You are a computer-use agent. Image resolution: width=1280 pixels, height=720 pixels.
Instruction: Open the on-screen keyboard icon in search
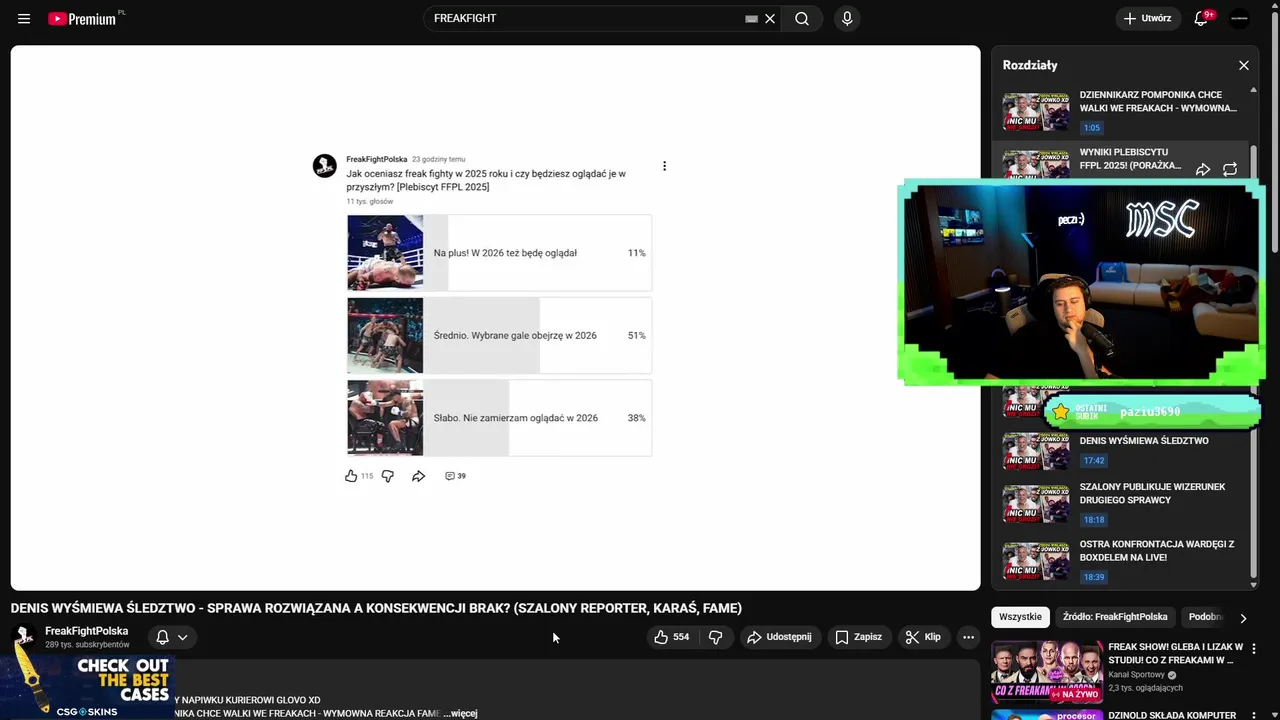tap(752, 18)
